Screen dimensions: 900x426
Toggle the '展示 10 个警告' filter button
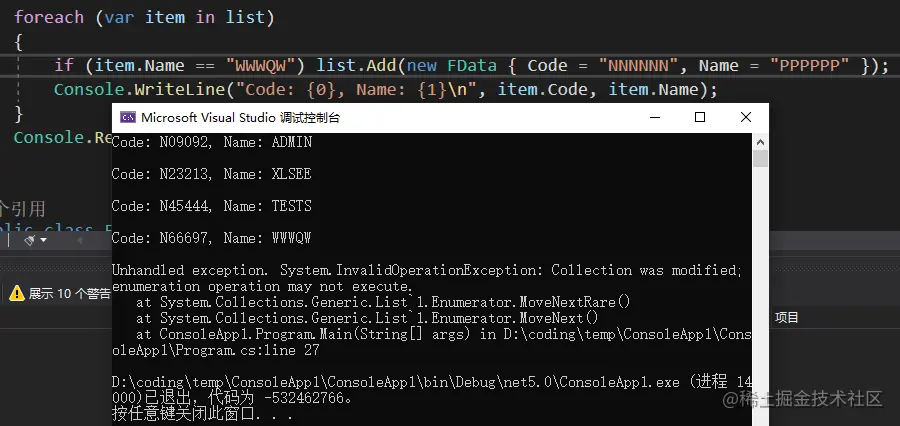60,293
